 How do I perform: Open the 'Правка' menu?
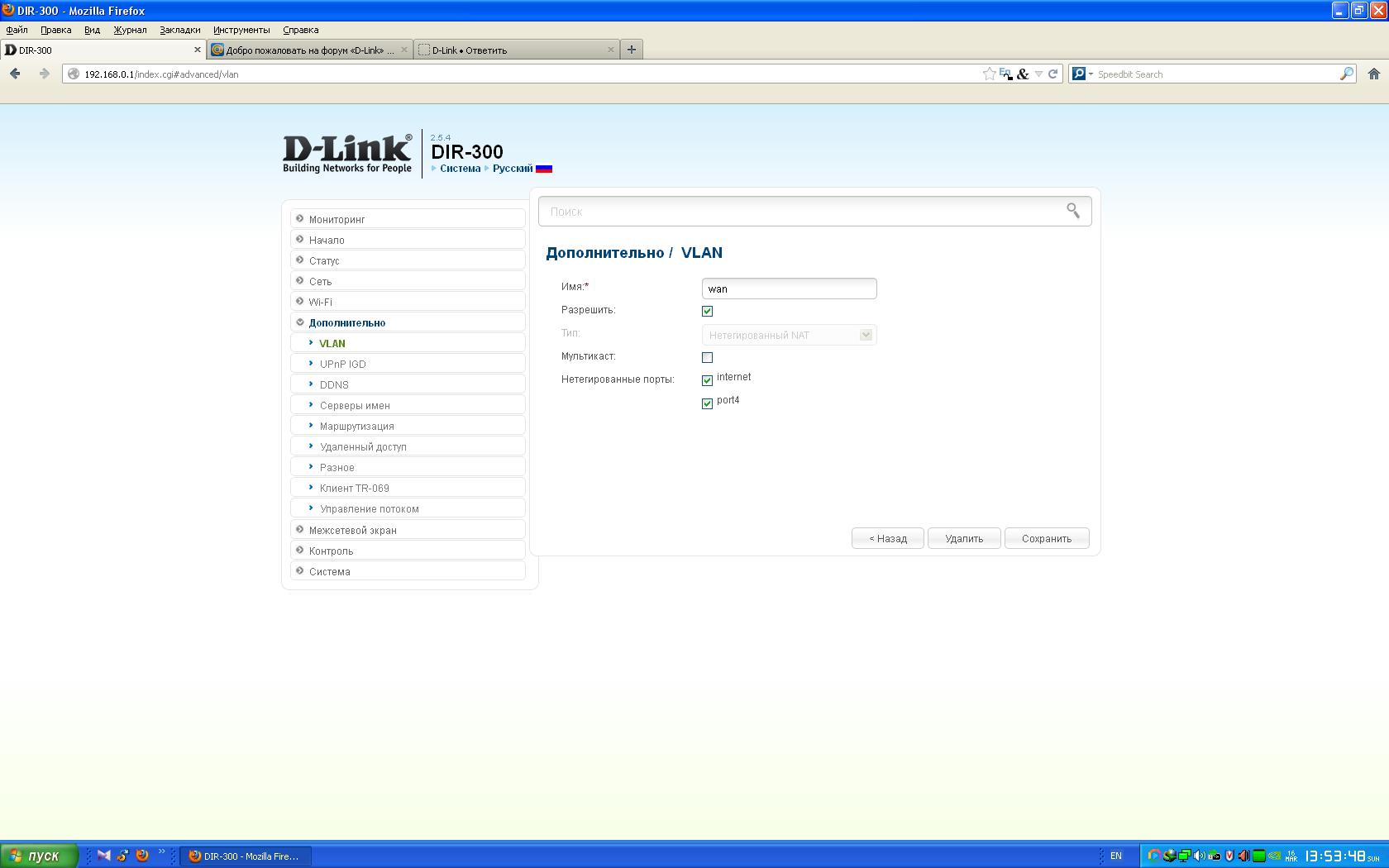pyautogui.click(x=55, y=30)
